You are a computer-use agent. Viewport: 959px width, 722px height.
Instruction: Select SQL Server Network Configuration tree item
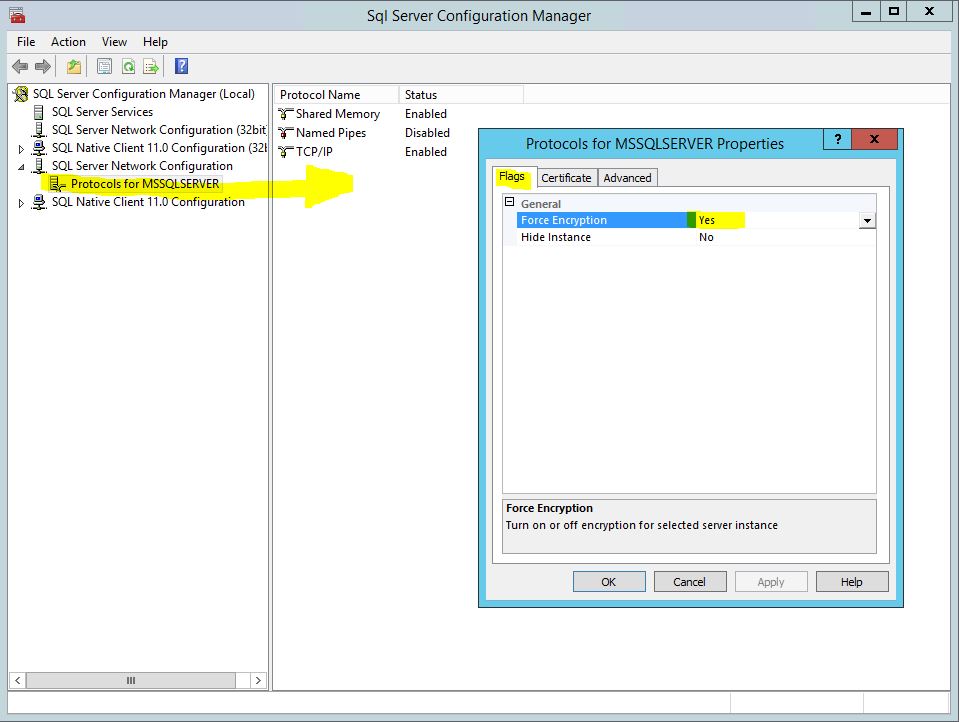point(142,166)
